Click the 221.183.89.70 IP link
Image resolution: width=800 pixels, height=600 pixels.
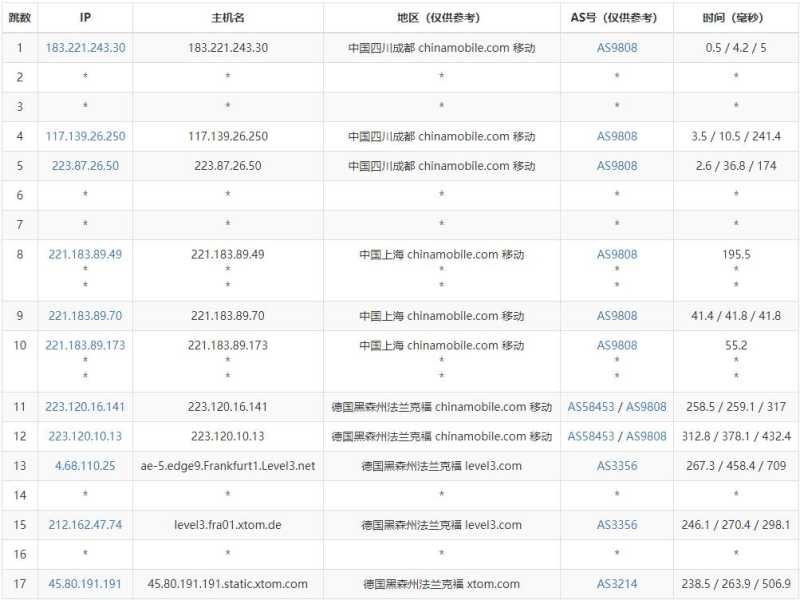click(85, 315)
